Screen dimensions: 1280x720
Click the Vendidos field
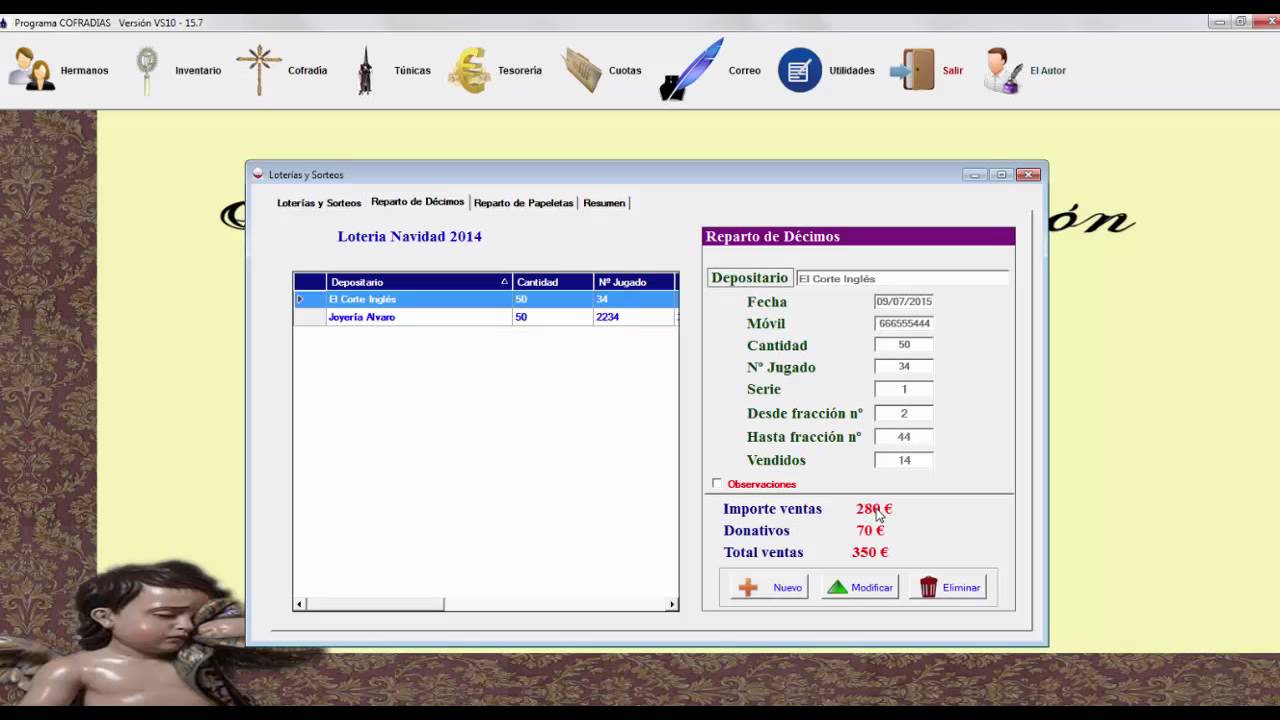904,461
